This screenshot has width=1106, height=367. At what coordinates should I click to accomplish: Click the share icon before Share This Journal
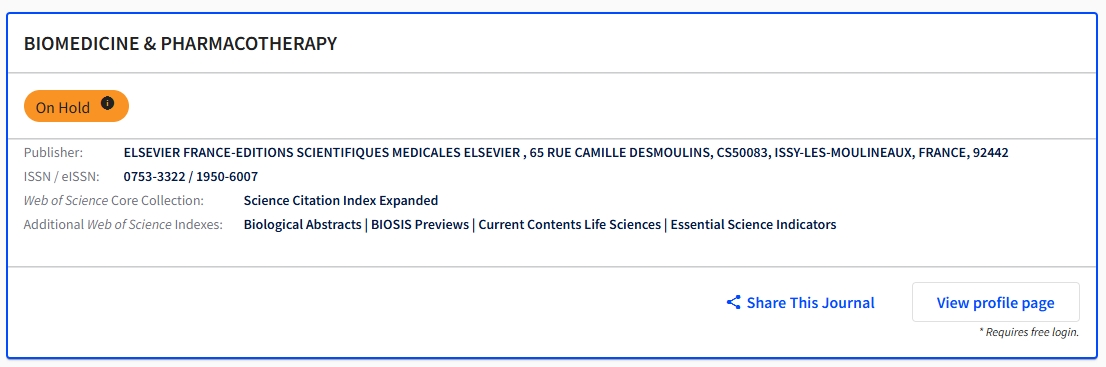pos(734,303)
